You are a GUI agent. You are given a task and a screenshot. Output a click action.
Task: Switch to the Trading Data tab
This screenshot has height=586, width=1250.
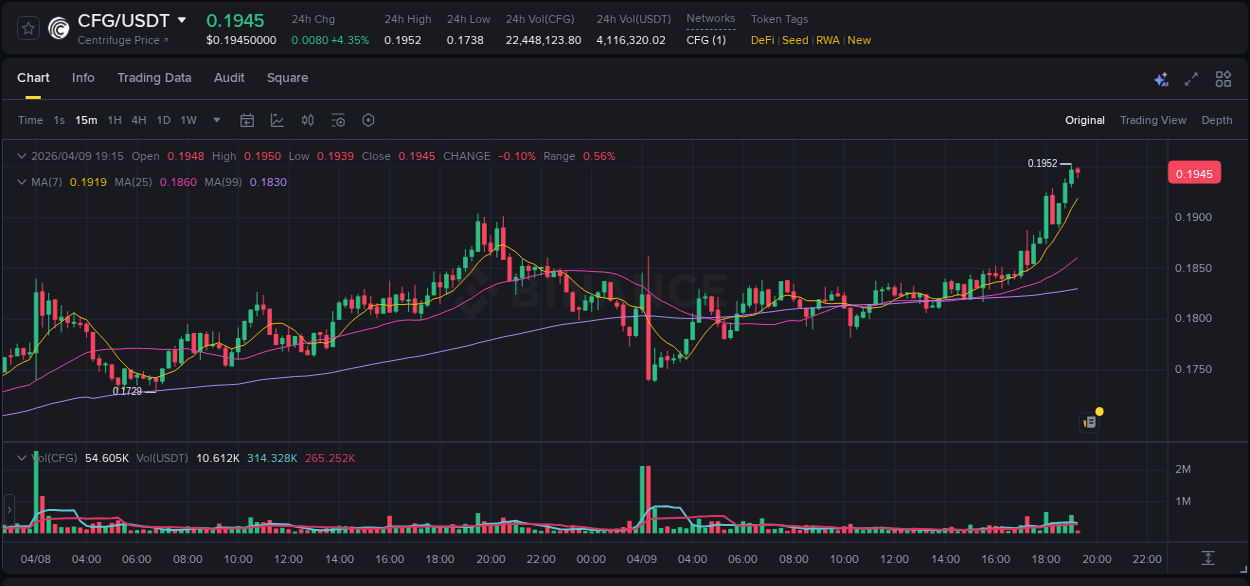154,77
